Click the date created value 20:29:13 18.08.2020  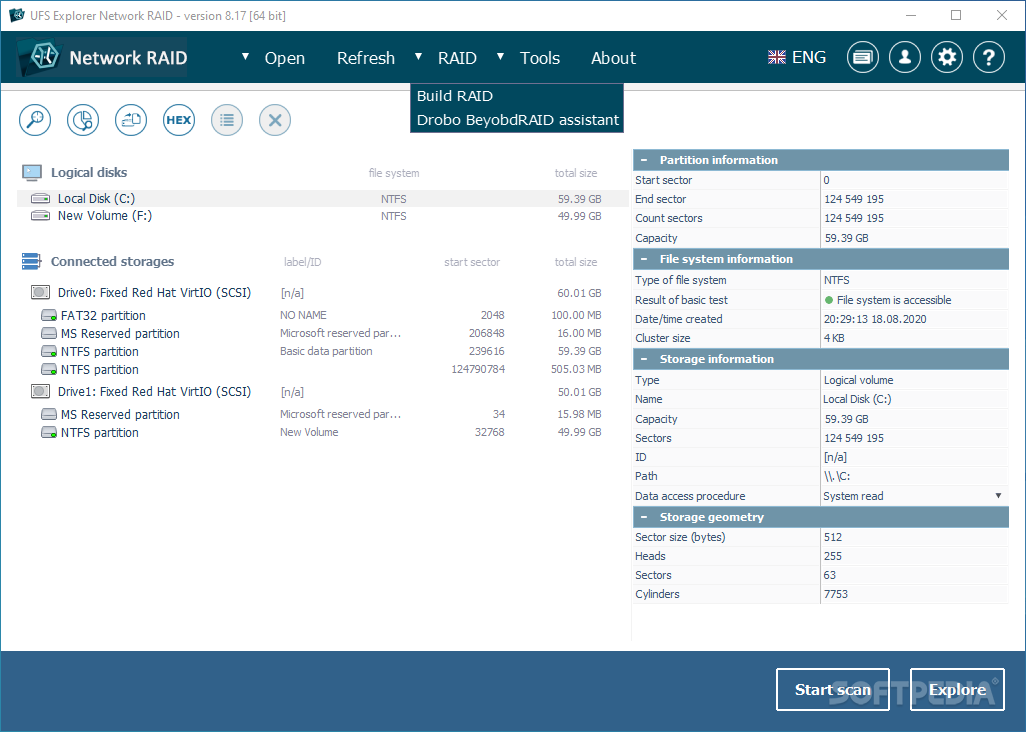pos(875,319)
